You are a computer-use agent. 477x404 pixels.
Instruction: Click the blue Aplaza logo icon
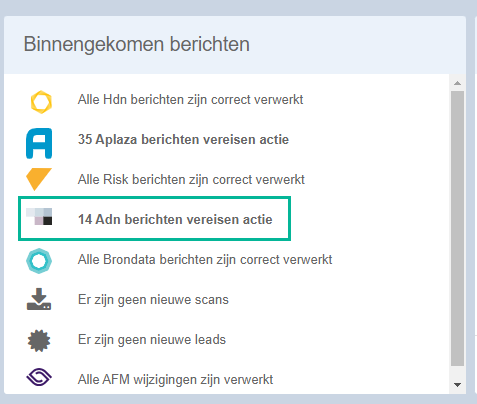pos(39,143)
